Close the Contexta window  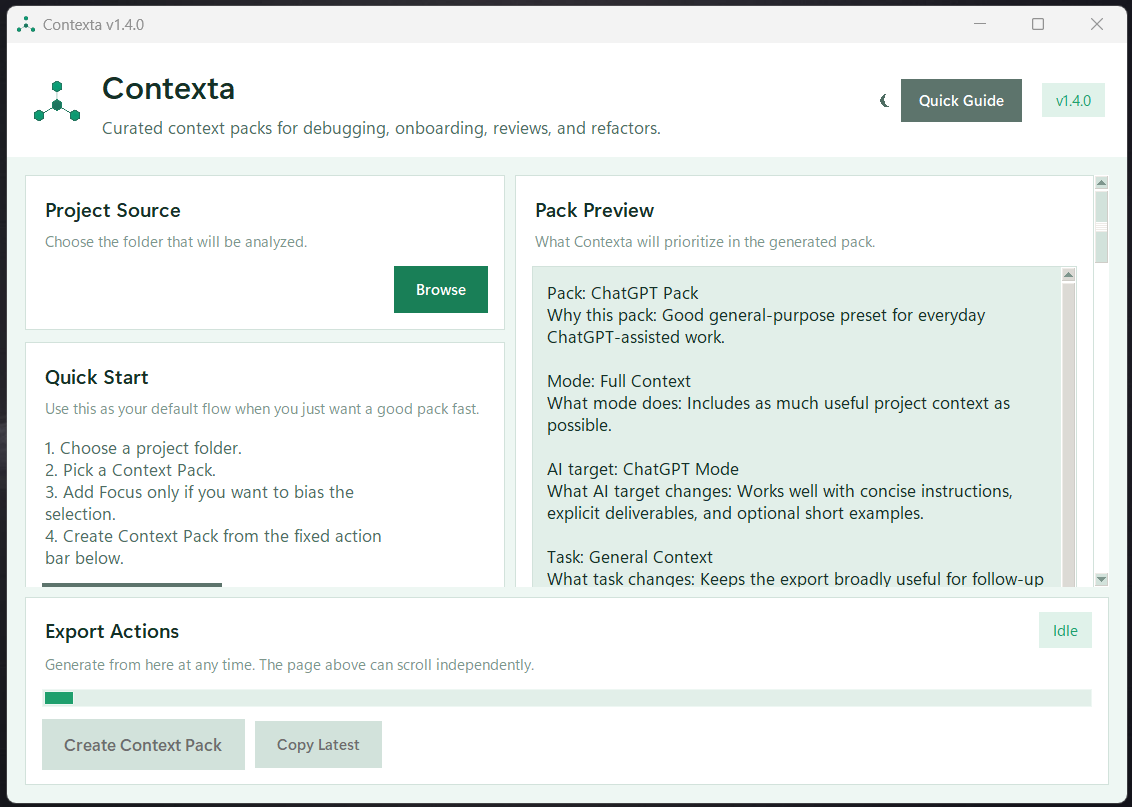pos(1097,24)
